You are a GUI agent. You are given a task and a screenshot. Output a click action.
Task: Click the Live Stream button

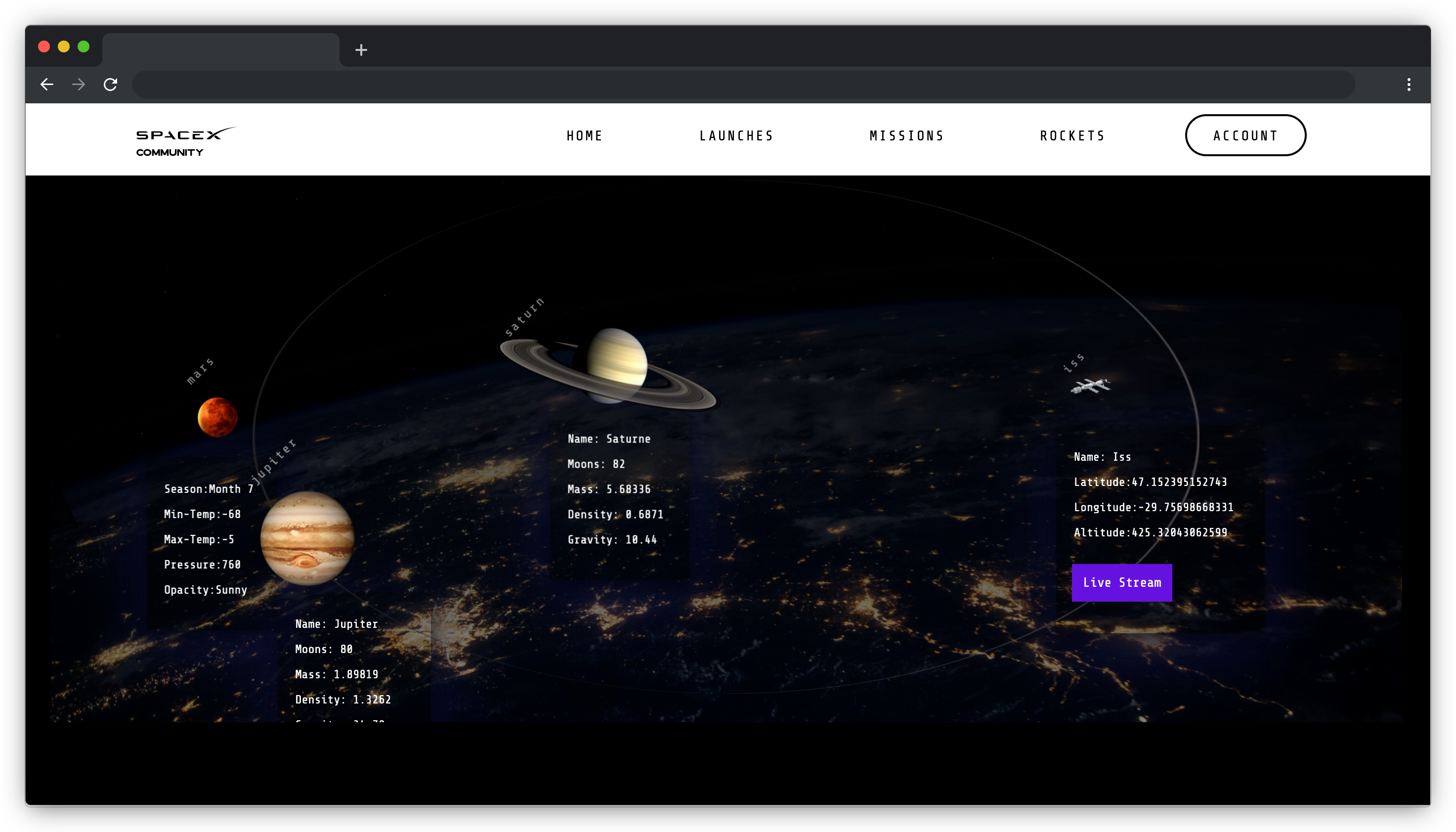1122,582
